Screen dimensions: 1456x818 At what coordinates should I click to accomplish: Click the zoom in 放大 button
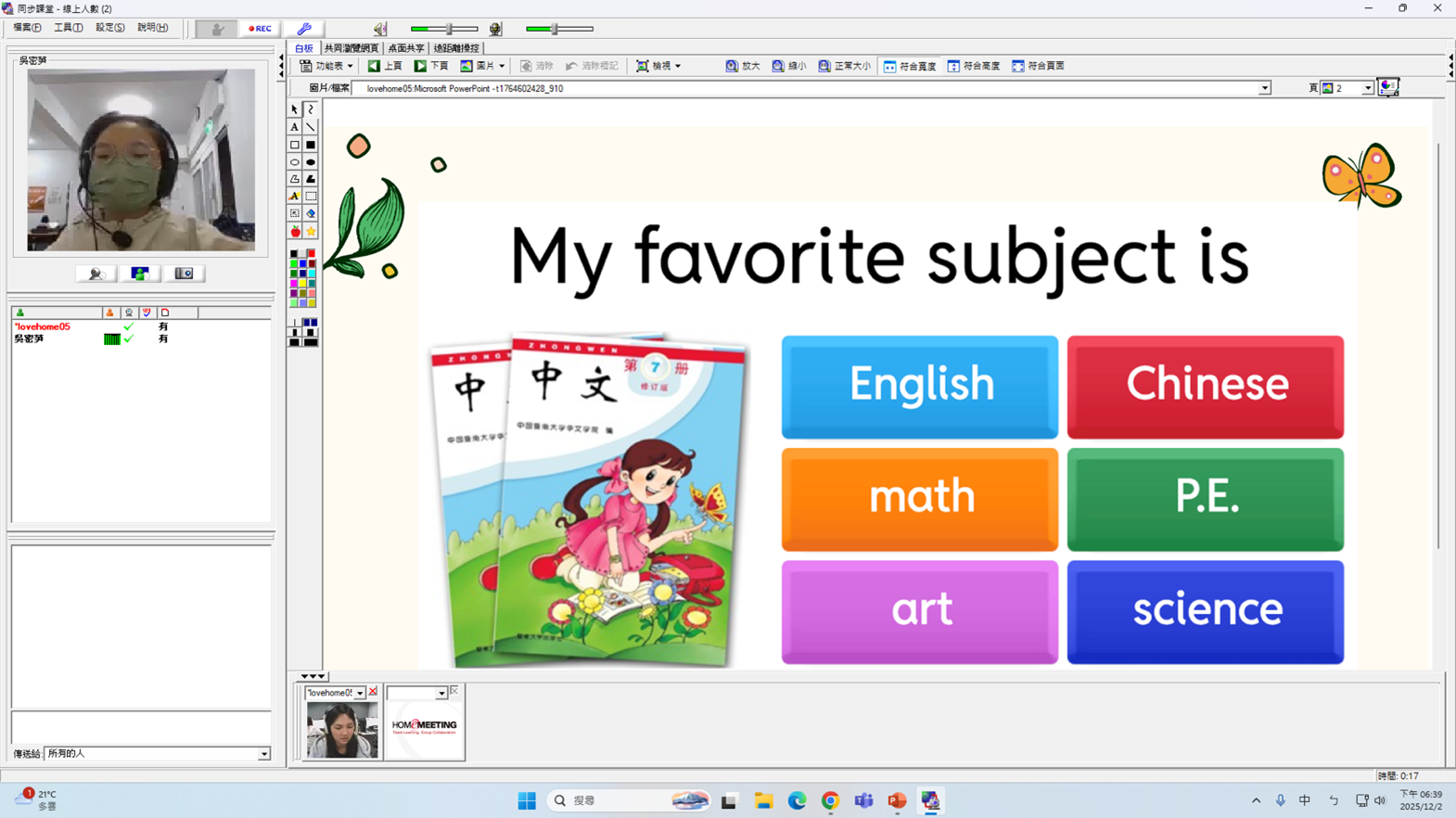743,66
